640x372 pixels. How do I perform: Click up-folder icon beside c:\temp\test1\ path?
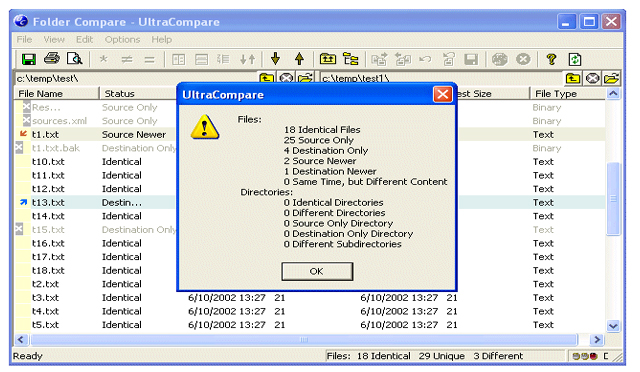click(573, 78)
